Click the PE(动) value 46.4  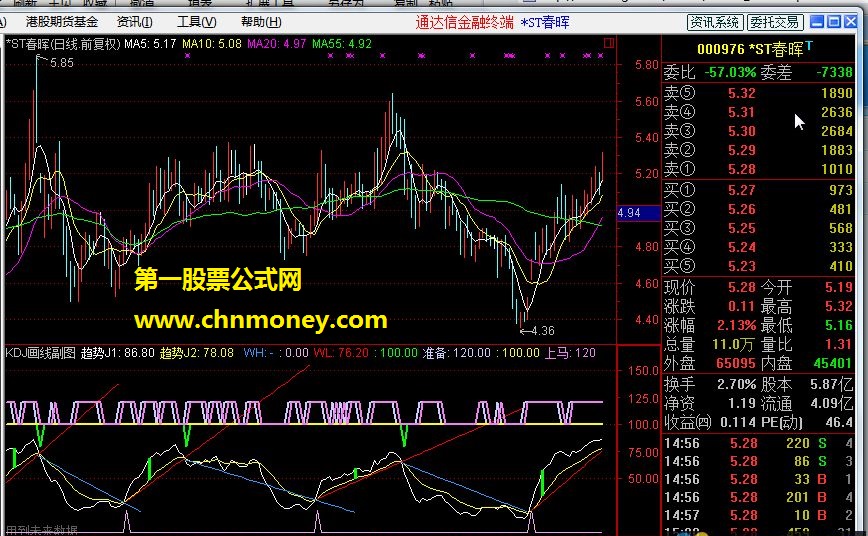click(839, 422)
